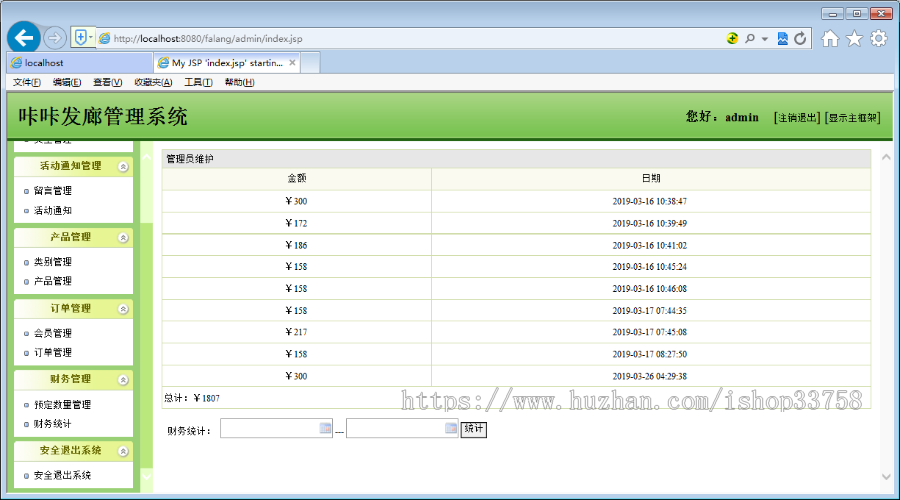Click the 管理员维护 panel title
The height and width of the screenshot is (500, 900).
190,159
